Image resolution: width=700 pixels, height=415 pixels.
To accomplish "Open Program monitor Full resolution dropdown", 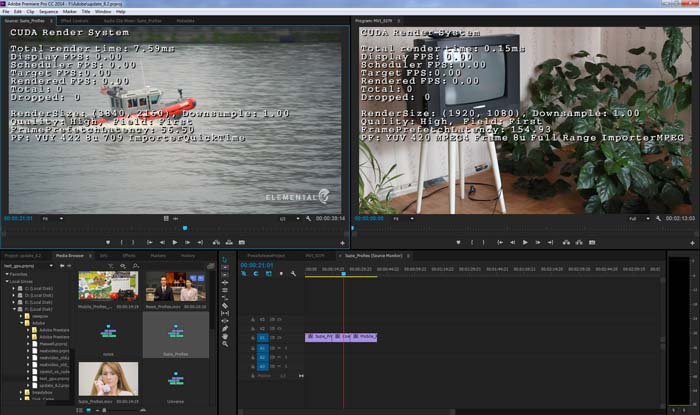I will click(x=639, y=219).
